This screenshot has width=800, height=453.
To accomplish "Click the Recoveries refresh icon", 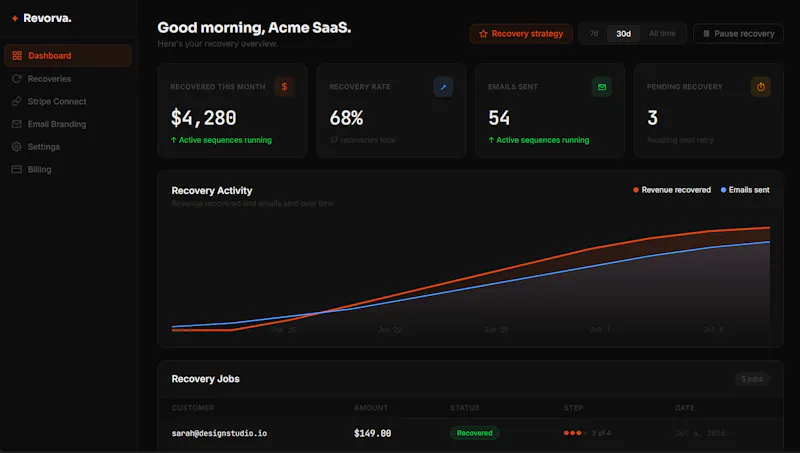I will click(x=17, y=79).
